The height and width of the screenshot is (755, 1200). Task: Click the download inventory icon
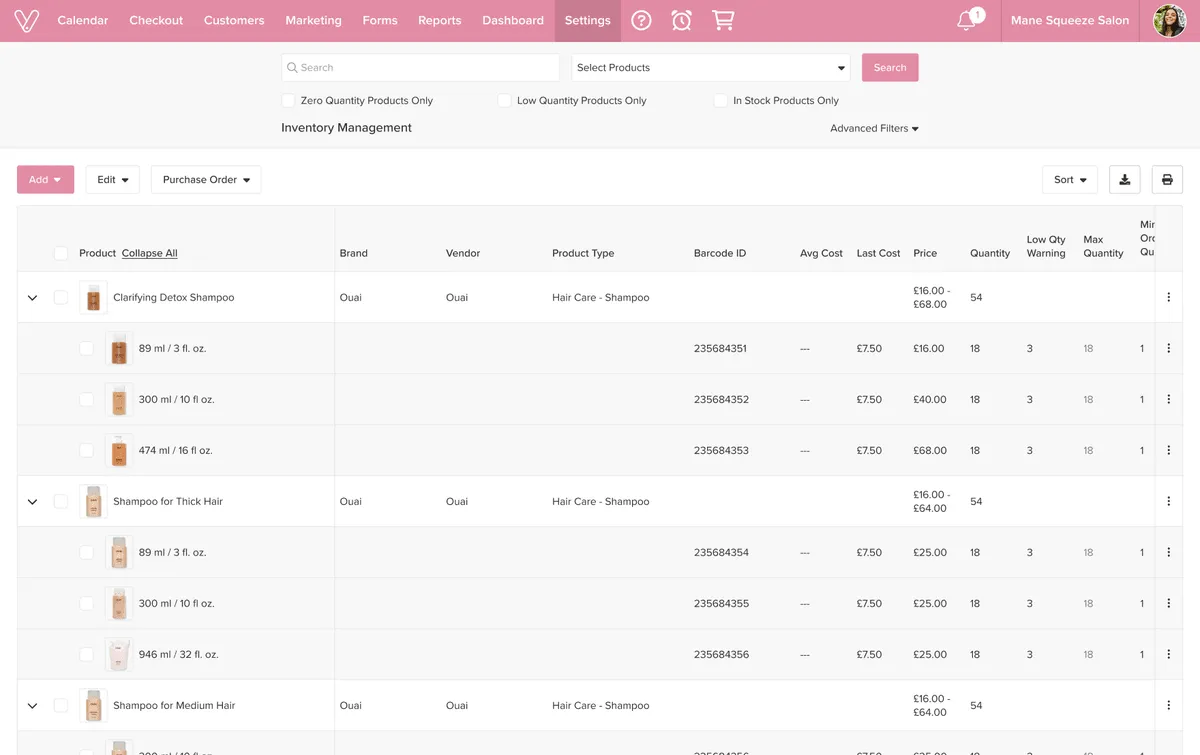(x=1124, y=180)
